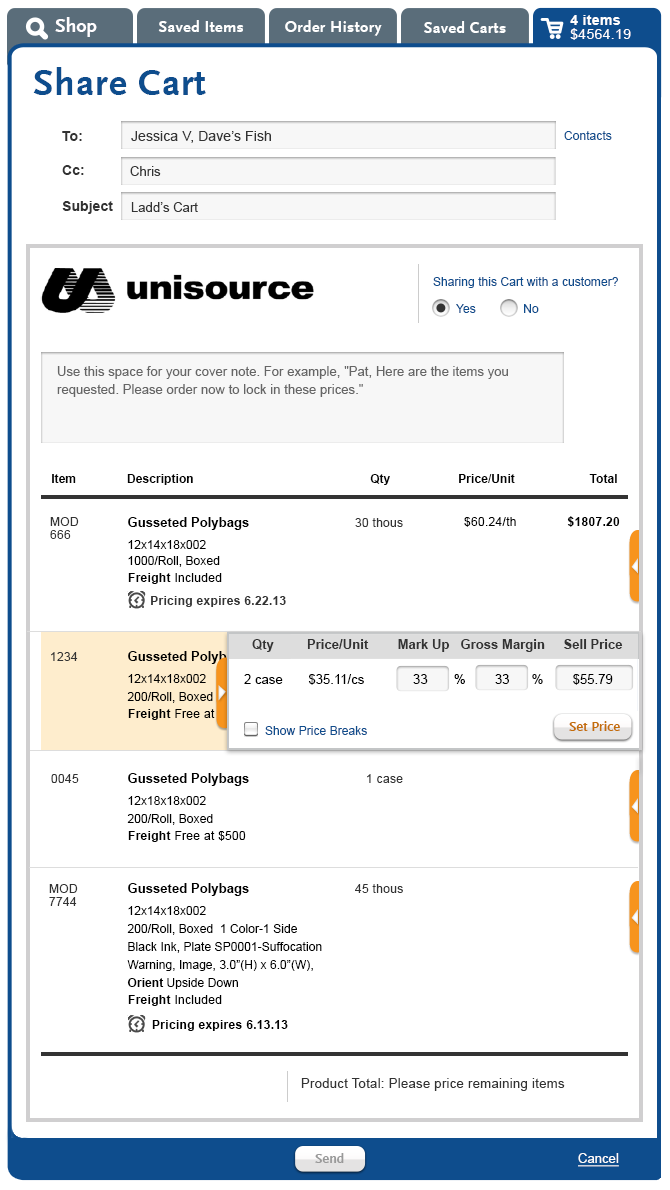Collapse pricing panel for item 1234
Screen dimensions: 670x1190
[x=222, y=693]
